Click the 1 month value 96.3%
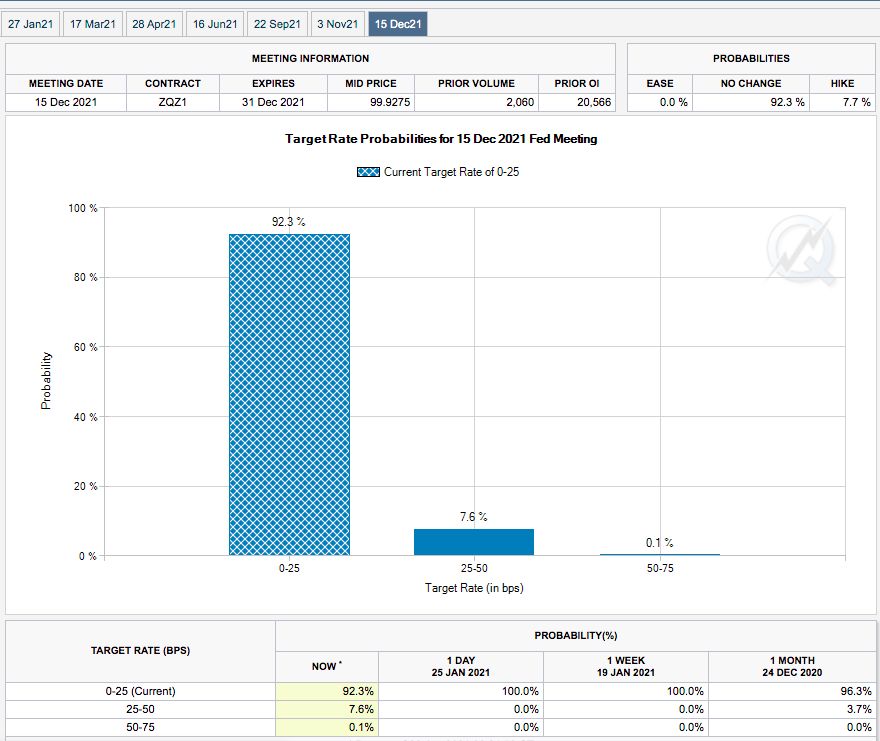880x741 pixels. (855, 691)
